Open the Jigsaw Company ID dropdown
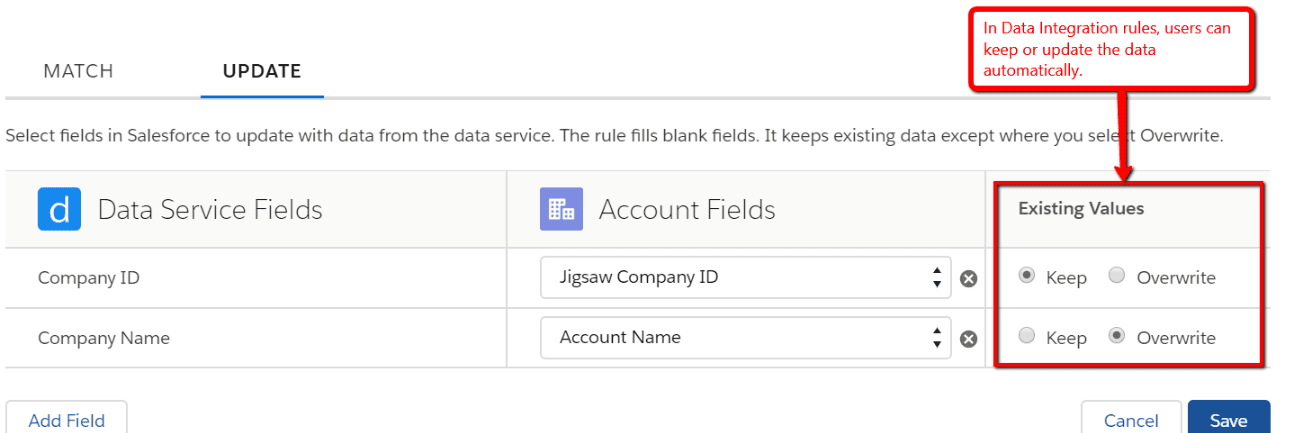The image size is (1300, 433). (745, 278)
